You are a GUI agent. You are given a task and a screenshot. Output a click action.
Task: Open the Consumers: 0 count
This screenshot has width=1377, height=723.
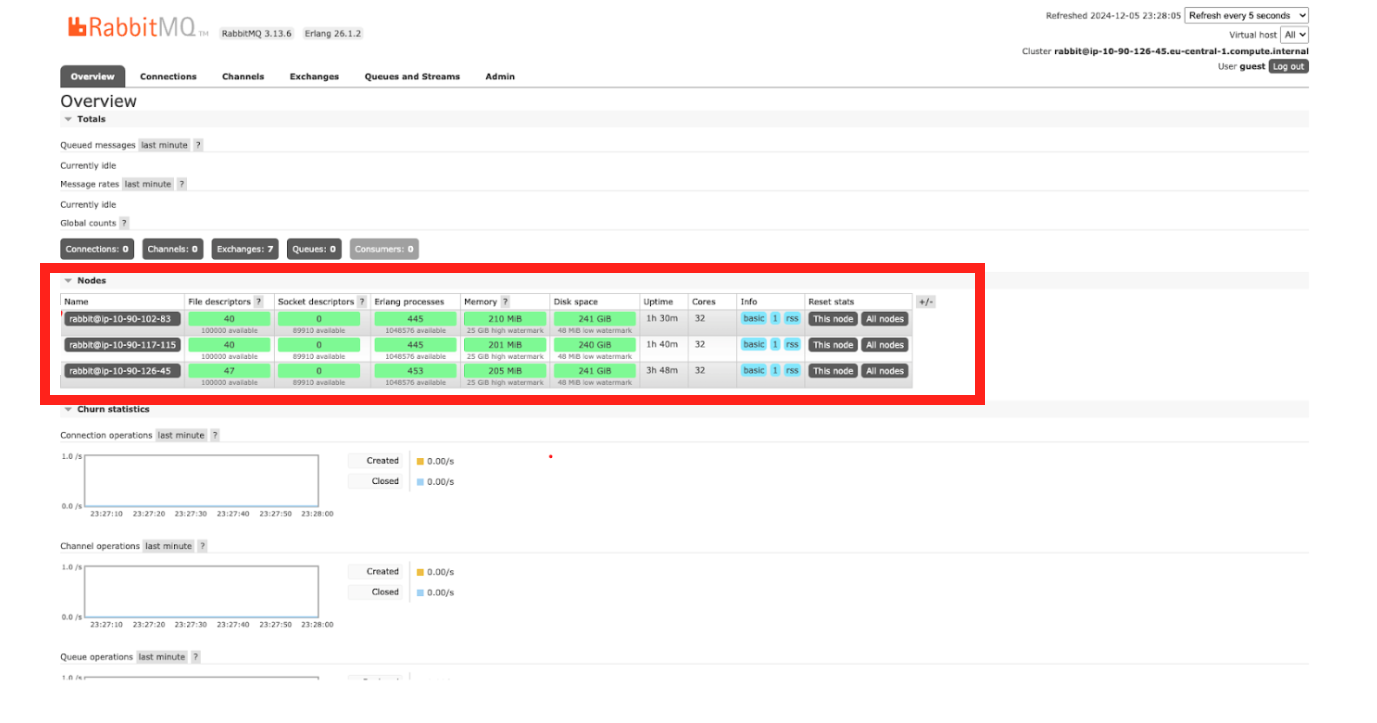tap(384, 249)
